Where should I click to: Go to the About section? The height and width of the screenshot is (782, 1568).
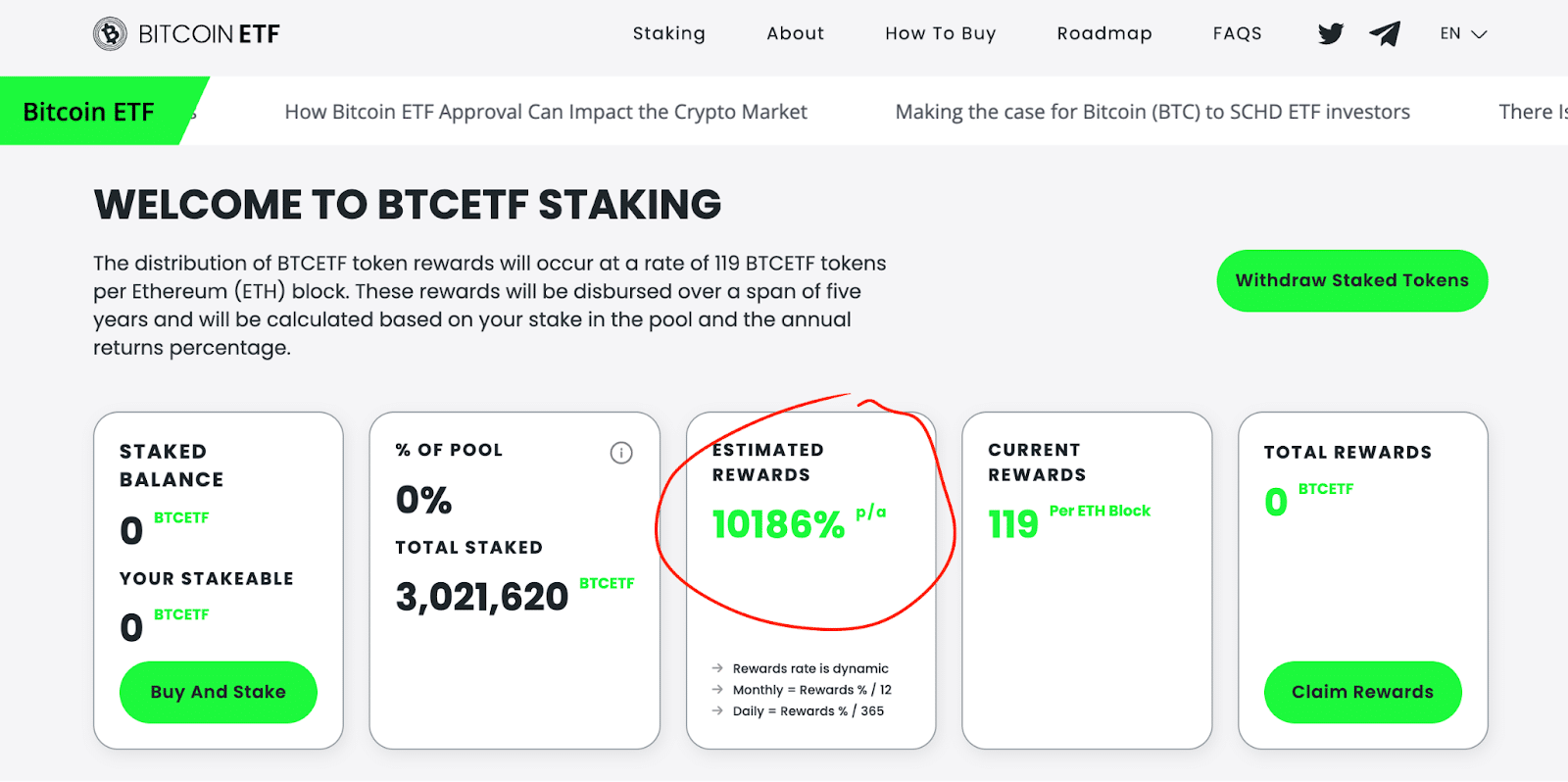pyautogui.click(x=795, y=33)
